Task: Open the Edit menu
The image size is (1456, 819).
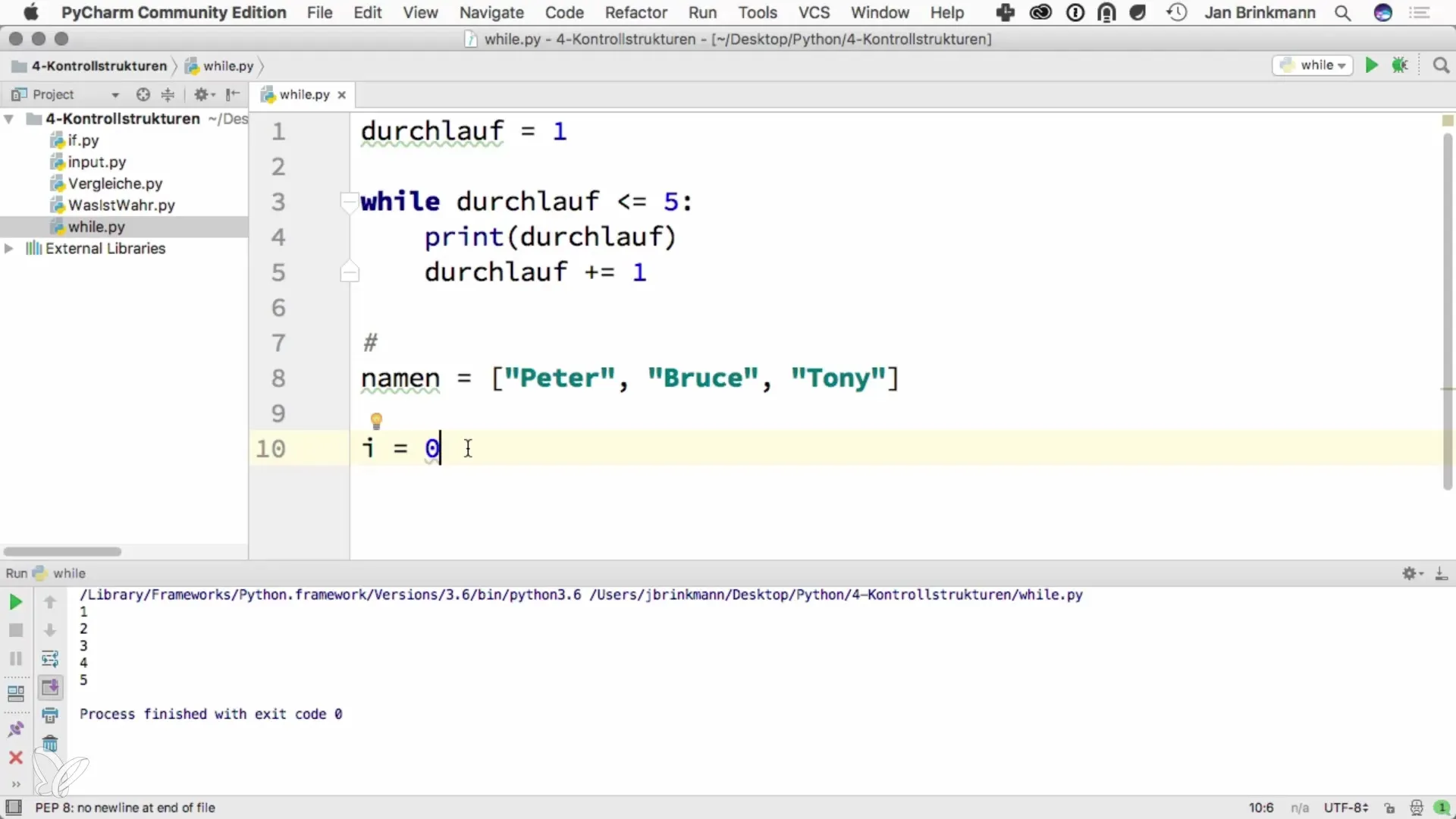Action: (x=368, y=13)
